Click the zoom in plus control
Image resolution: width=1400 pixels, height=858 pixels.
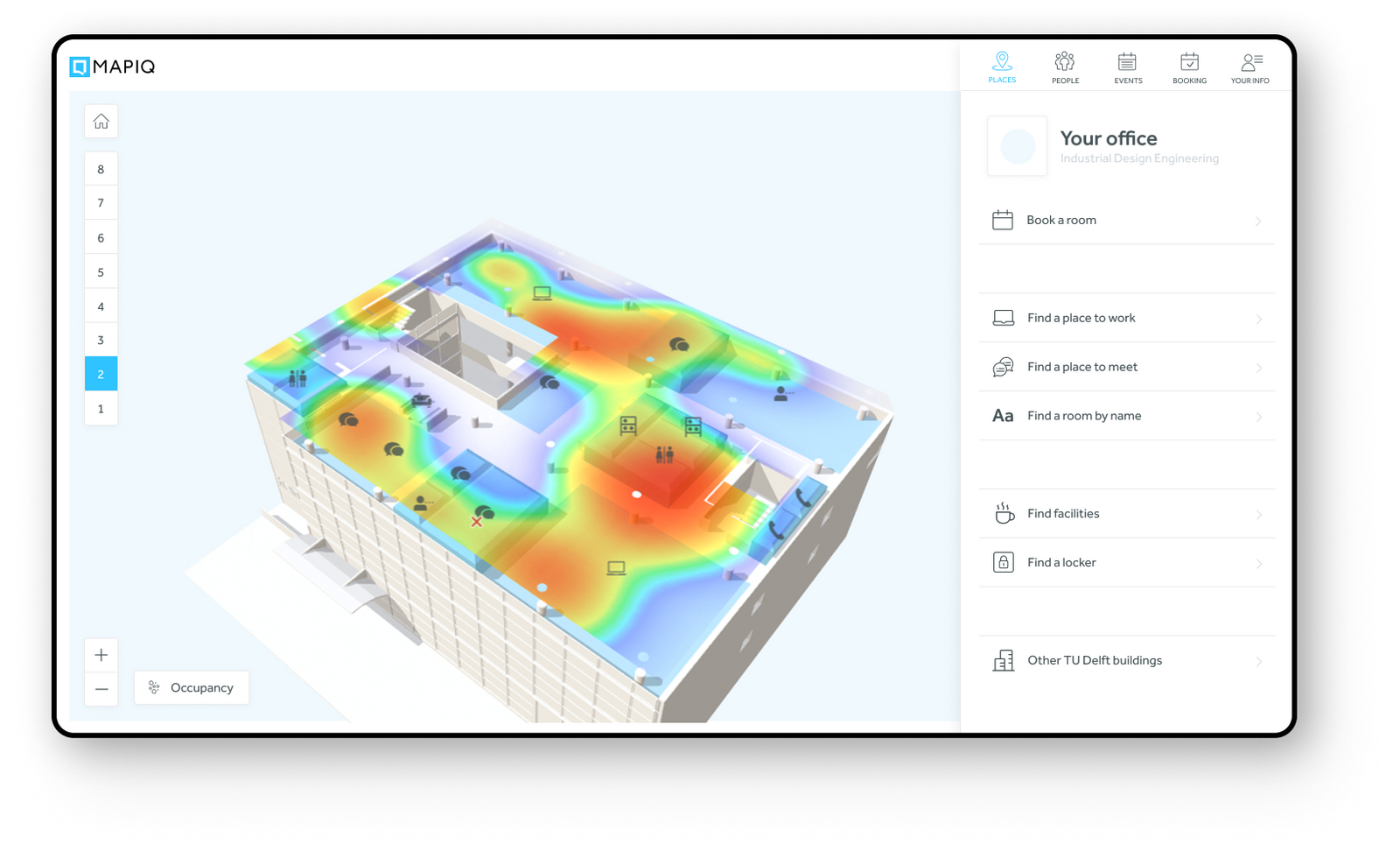click(101, 654)
